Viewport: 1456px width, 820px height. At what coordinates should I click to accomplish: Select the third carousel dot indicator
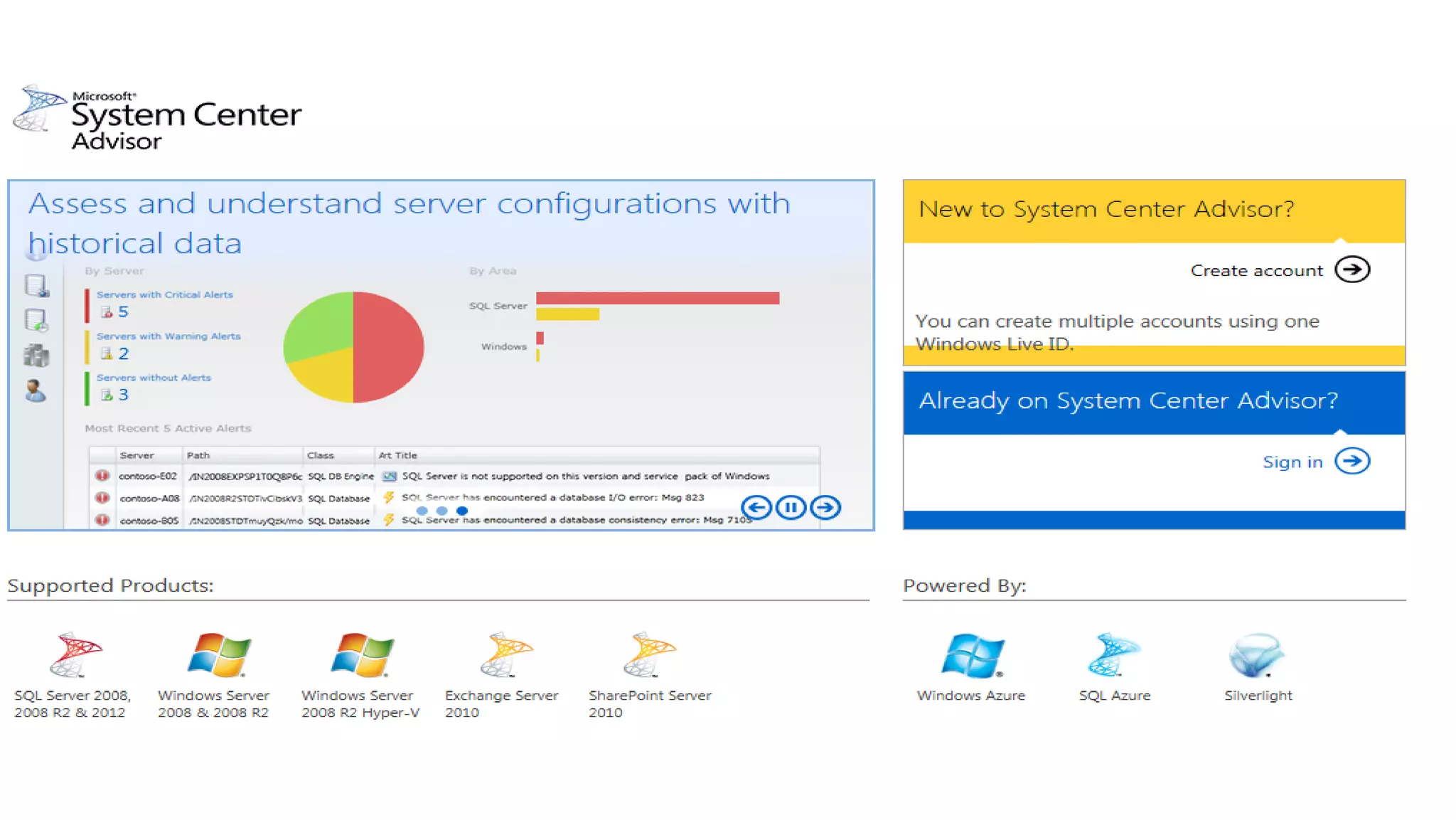pyautogui.click(x=462, y=511)
